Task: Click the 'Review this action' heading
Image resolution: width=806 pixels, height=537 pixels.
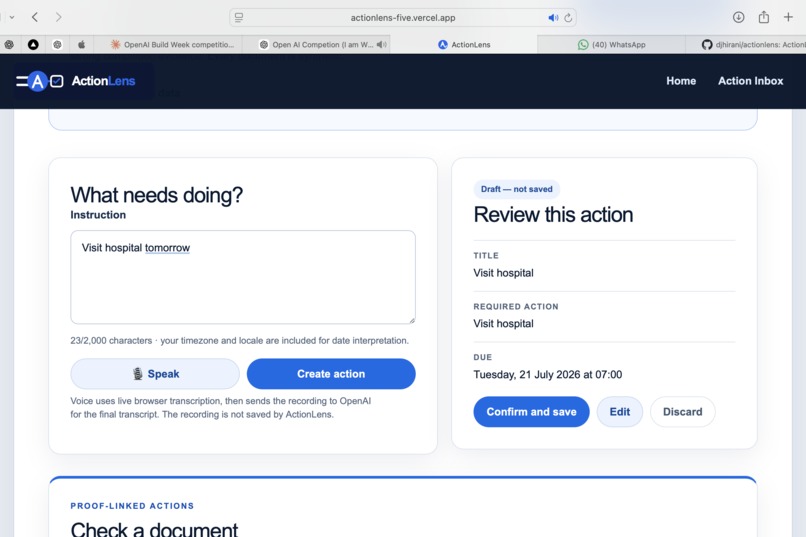Action: [x=553, y=215]
